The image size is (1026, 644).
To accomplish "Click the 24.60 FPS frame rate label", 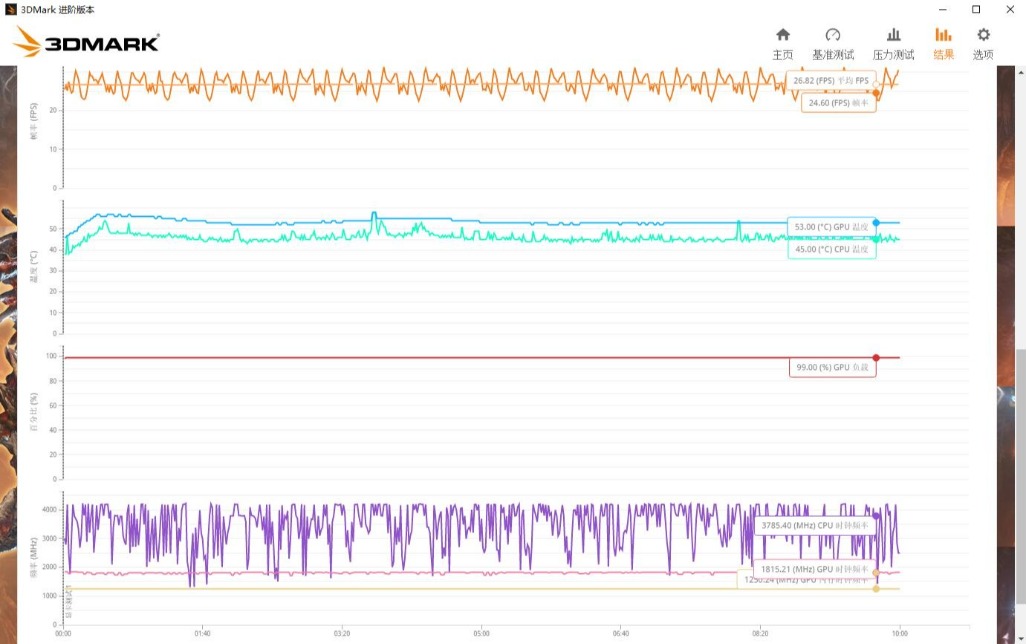I will click(839, 102).
